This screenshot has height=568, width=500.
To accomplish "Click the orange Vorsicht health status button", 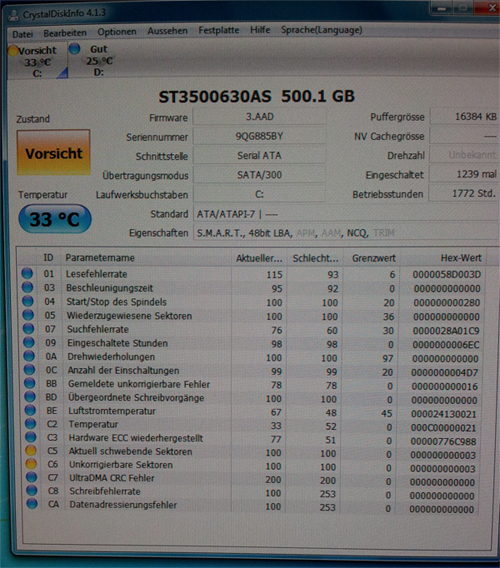I will (53, 153).
